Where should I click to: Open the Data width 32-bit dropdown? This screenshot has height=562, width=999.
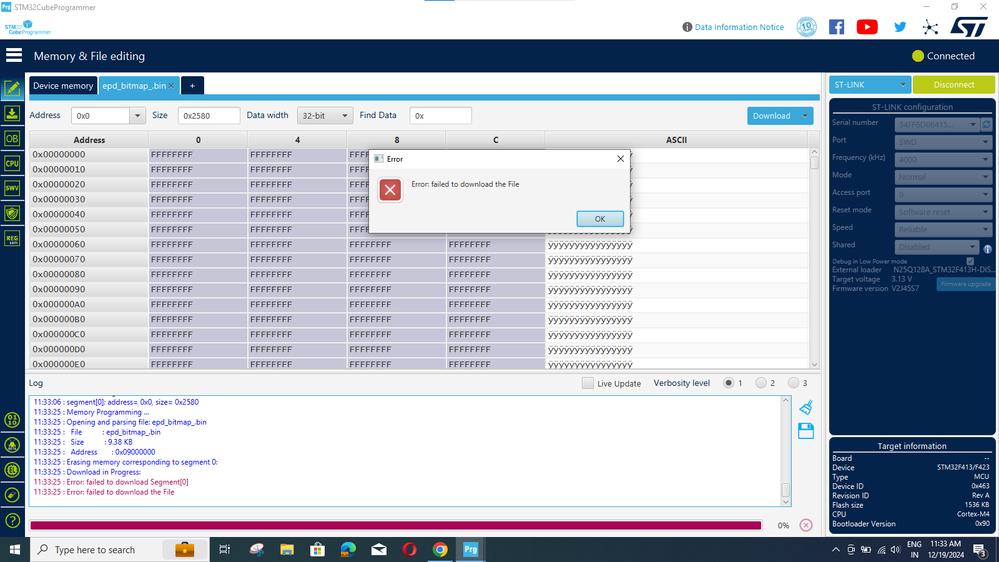pos(324,116)
